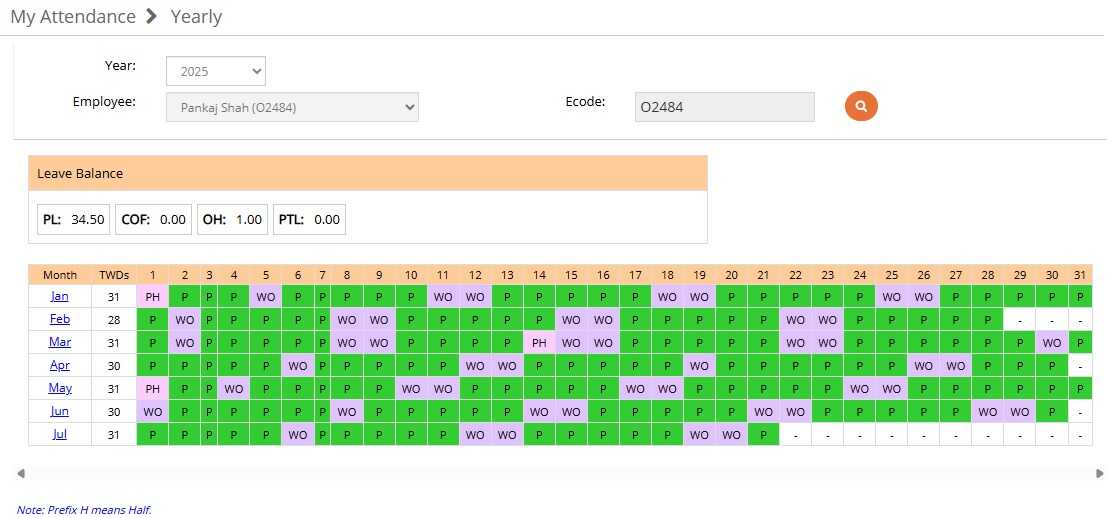Click My Attendance breadcrumb

coord(73,17)
